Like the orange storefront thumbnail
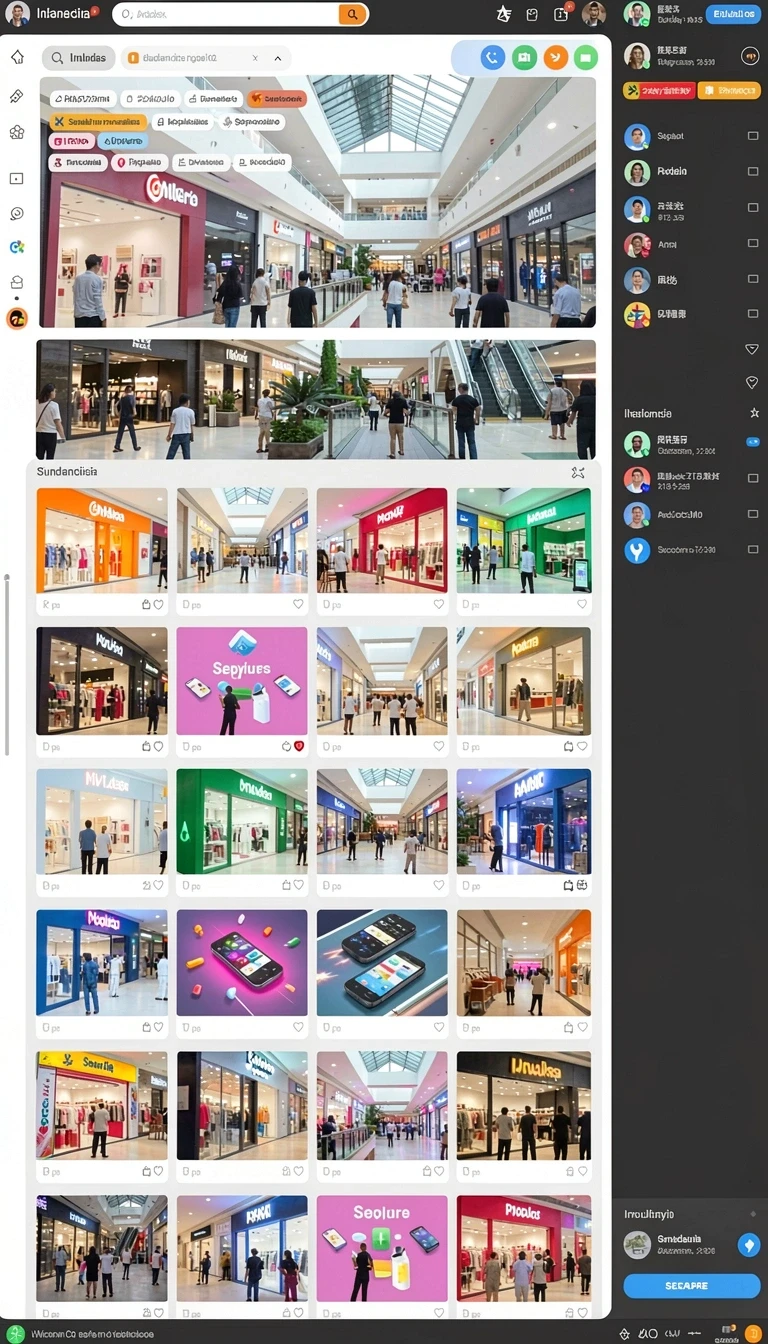 (x=158, y=604)
